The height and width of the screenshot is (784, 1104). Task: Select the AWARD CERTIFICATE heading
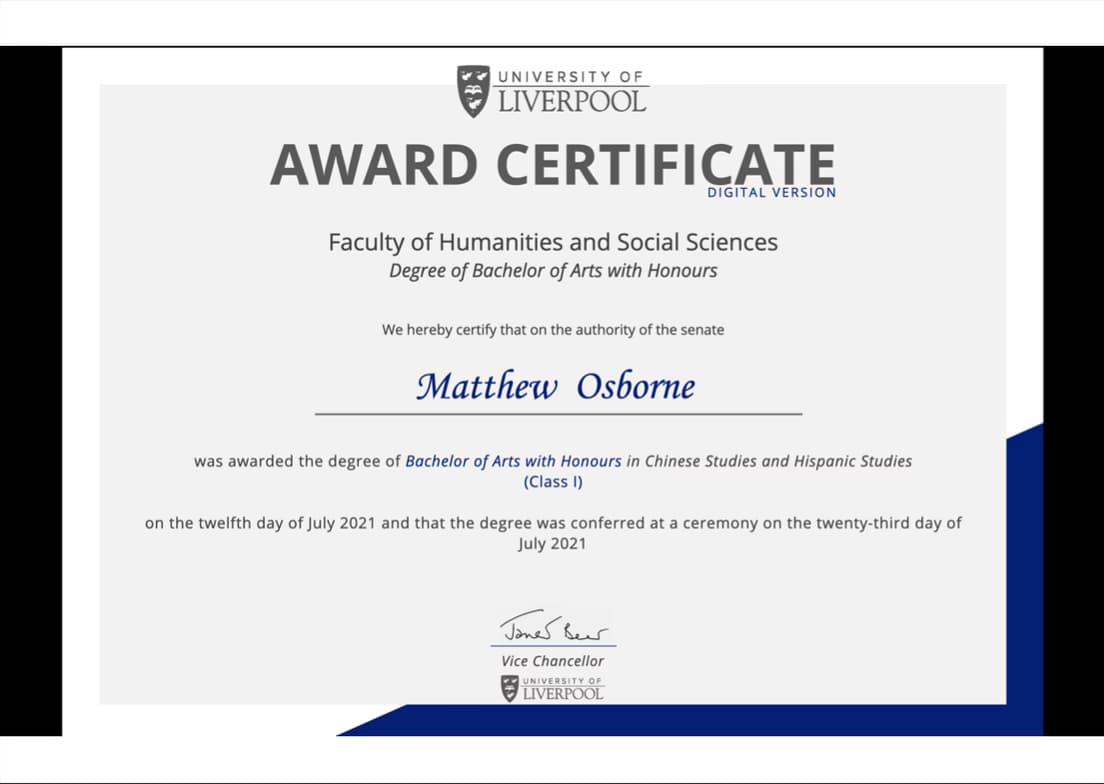coord(552,163)
